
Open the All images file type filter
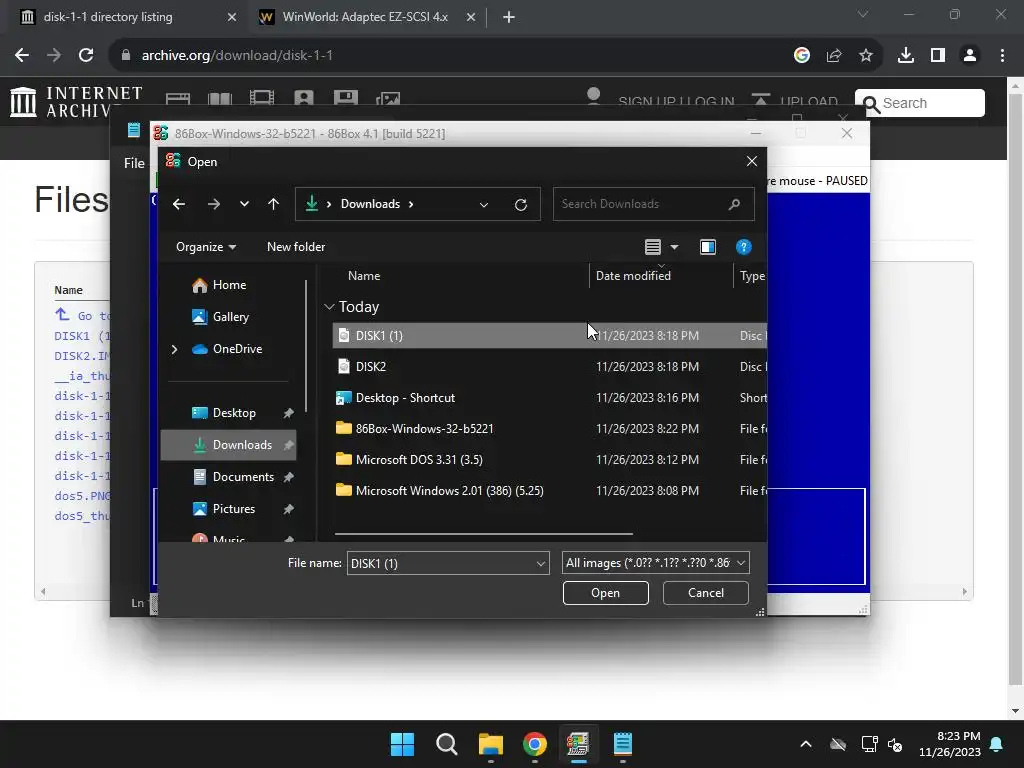[x=656, y=563]
